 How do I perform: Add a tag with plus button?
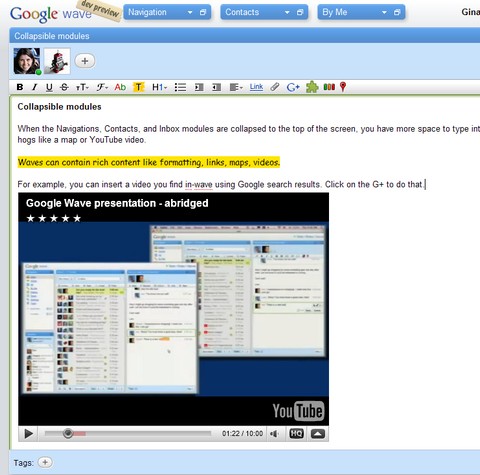pyautogui.click(x=45, y=462)
